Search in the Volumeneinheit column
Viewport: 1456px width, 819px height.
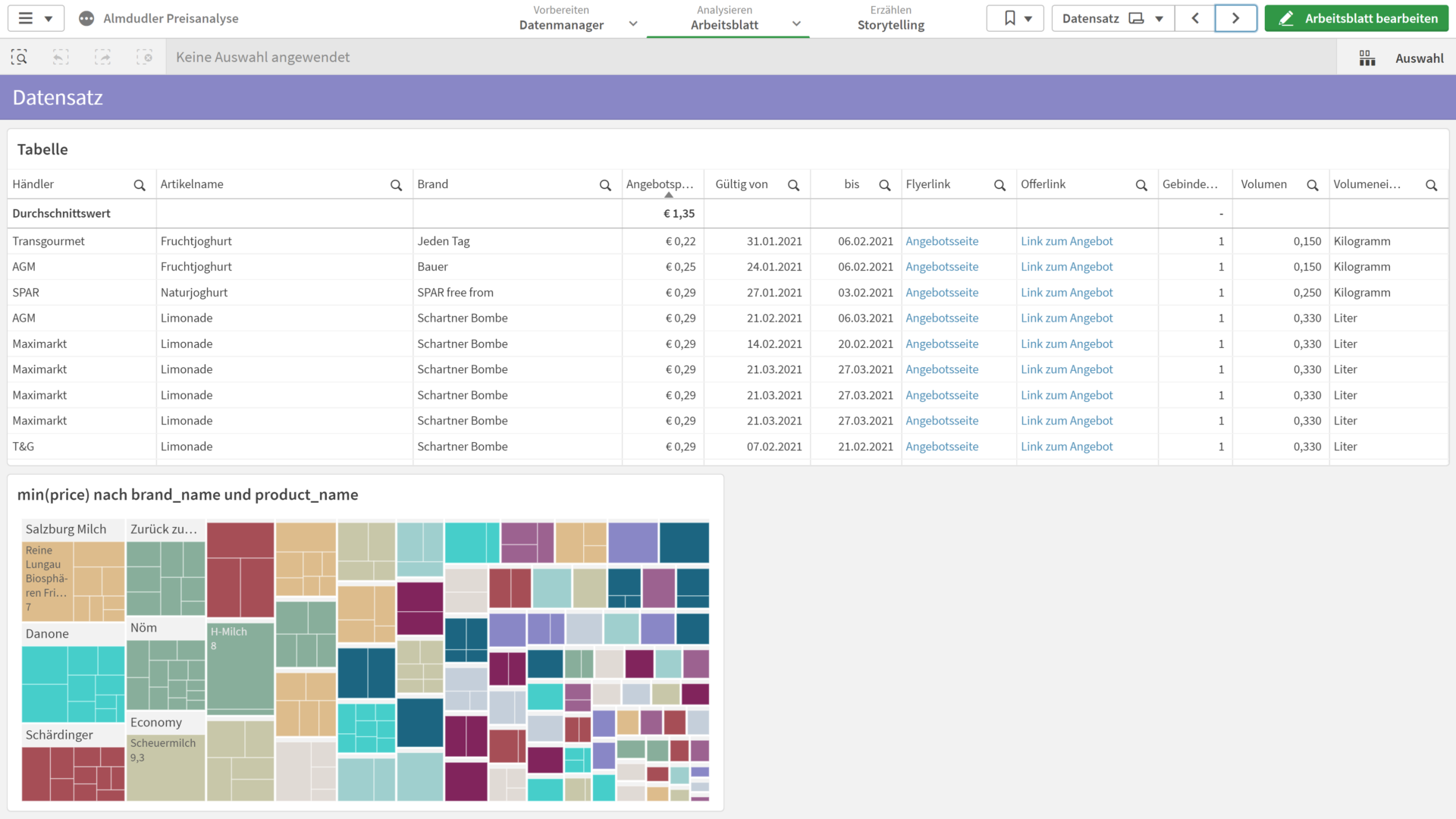(x=1431, y=185)
